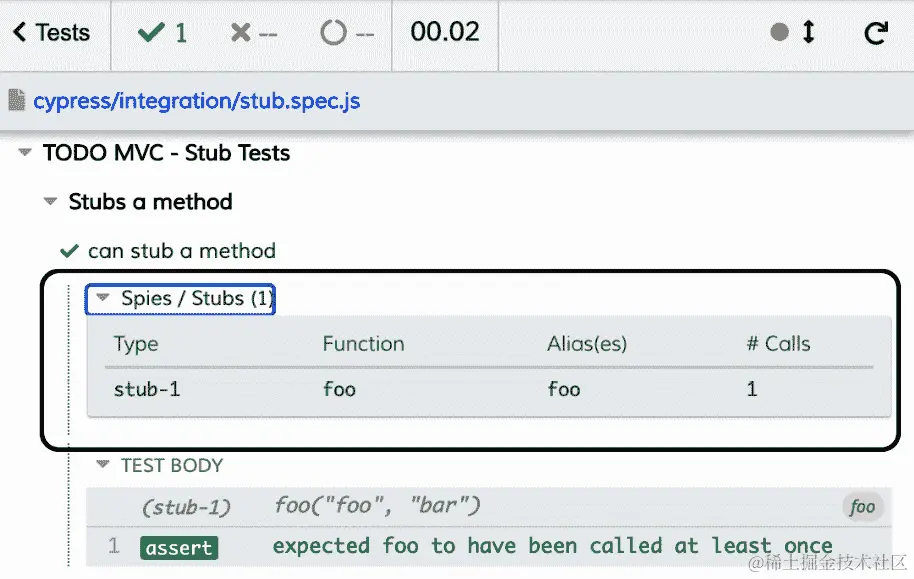Click the Tests back chevron icon
This screenshot has height=579, width=914.
pos(19,33)
